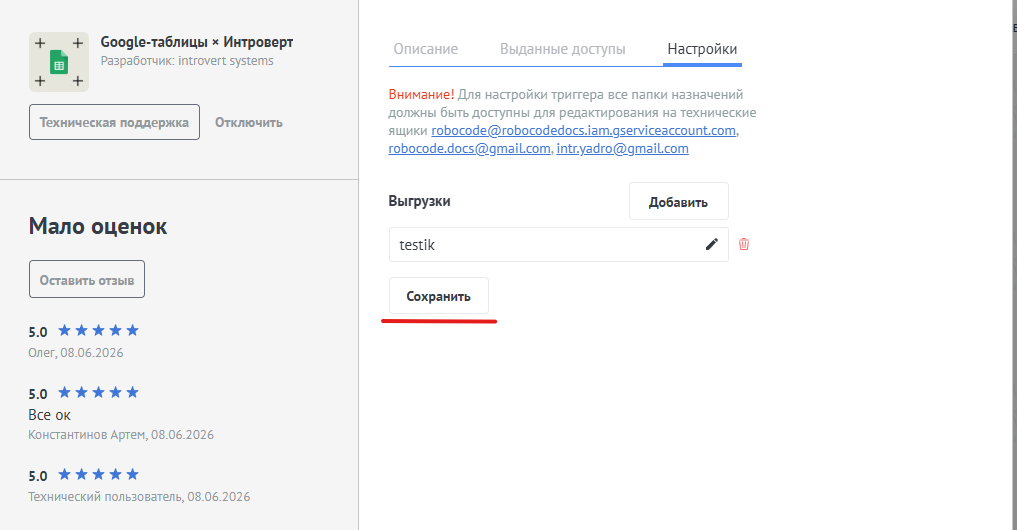The width and height of the screenshot is (1017, 530).
Task: Click the star rating of Олег's review
Action: coord(99,331)
